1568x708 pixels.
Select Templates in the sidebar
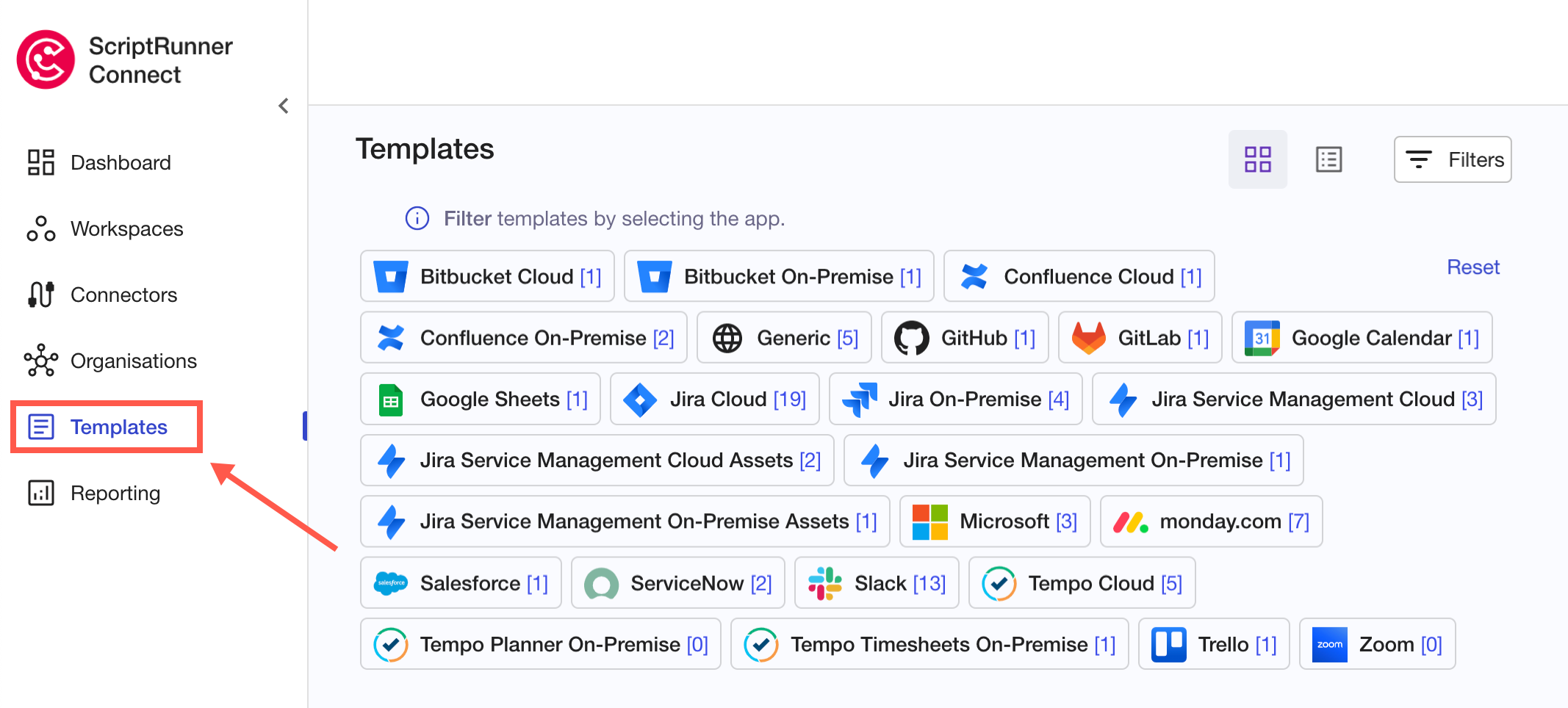[107, 427]
